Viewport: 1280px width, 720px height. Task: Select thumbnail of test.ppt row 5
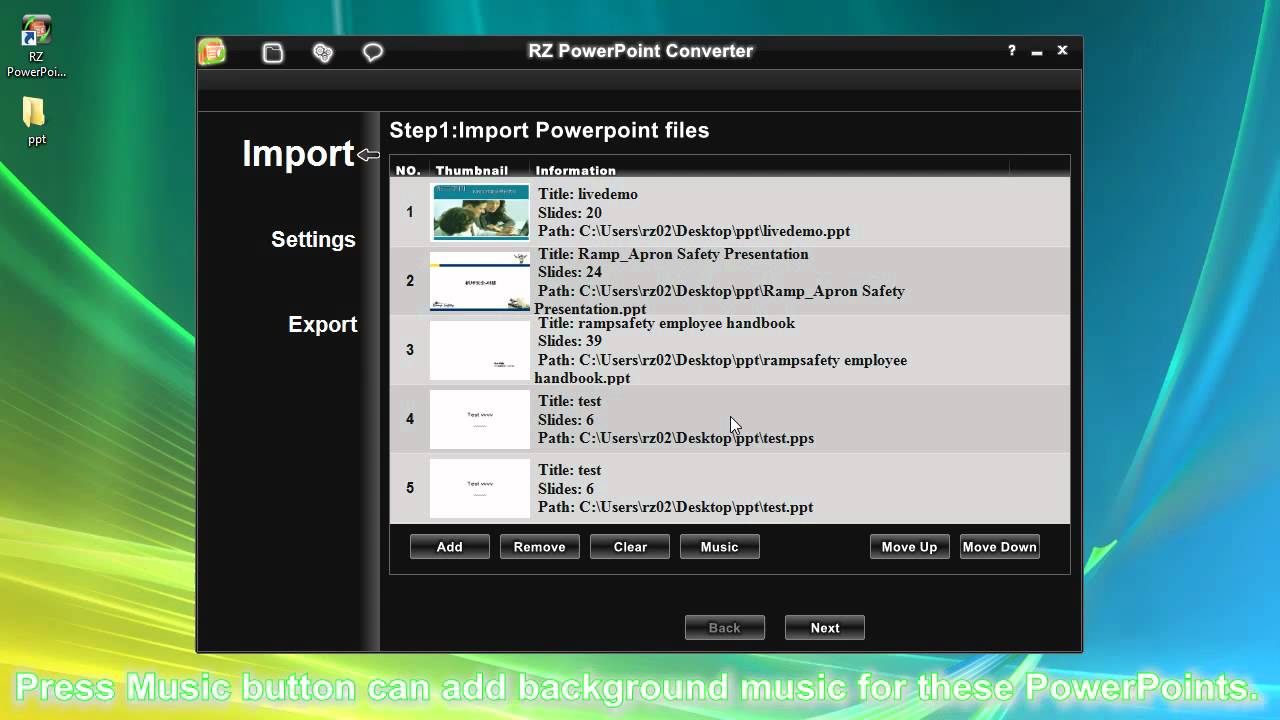tap(480, 488)
